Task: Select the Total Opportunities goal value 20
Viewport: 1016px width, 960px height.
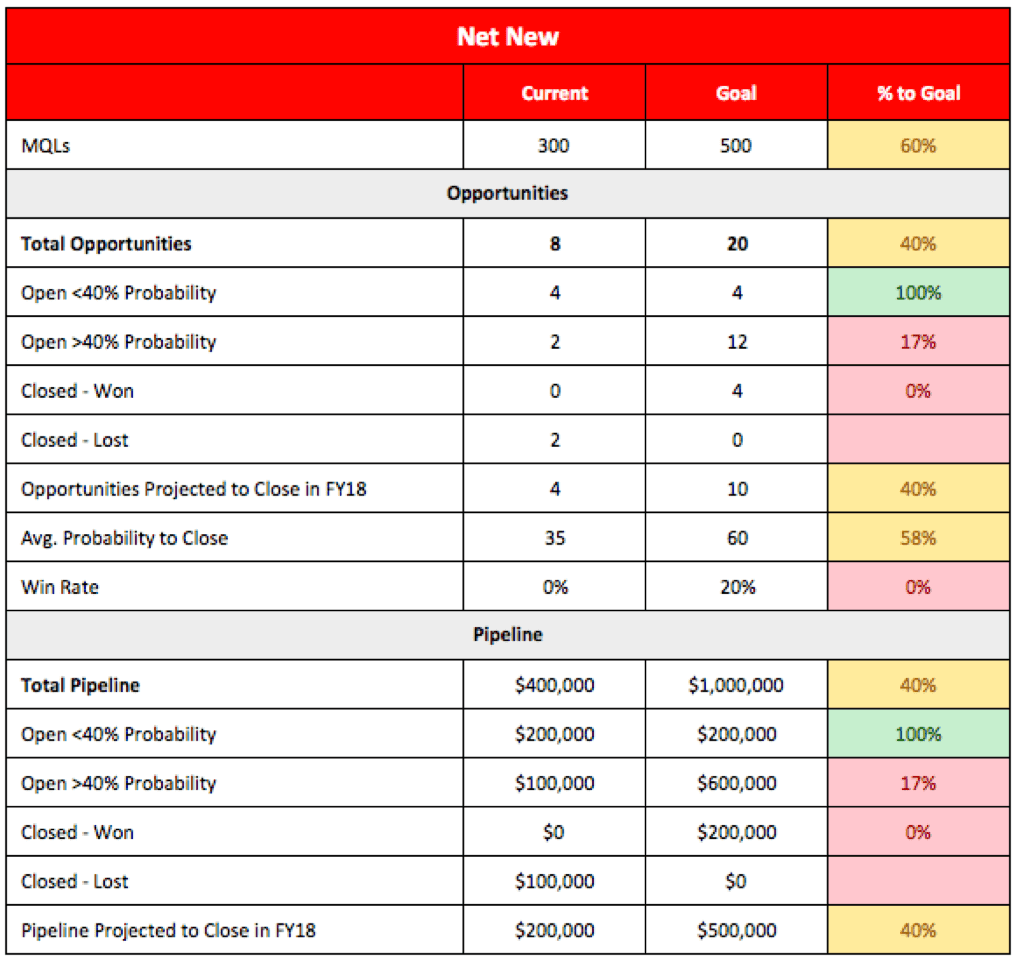Action: coord(736,243)
